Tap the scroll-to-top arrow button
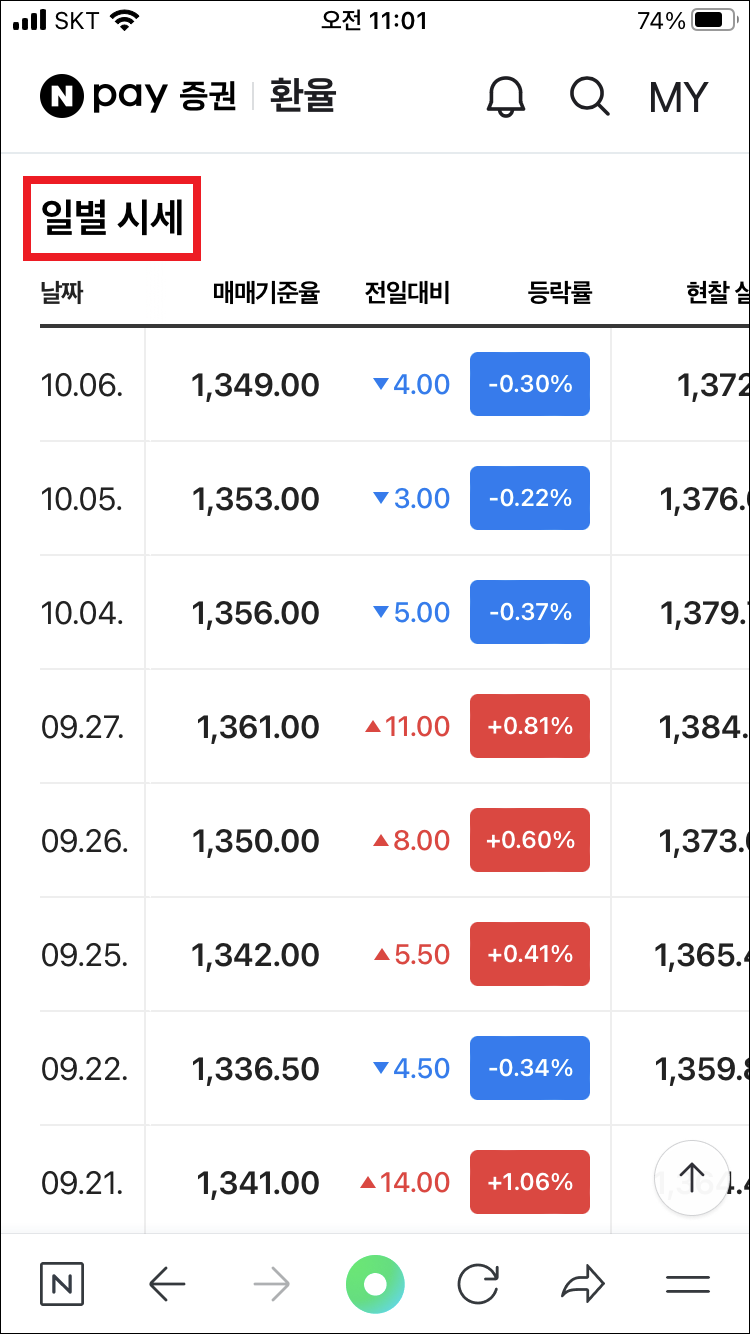 [692, 1177]
